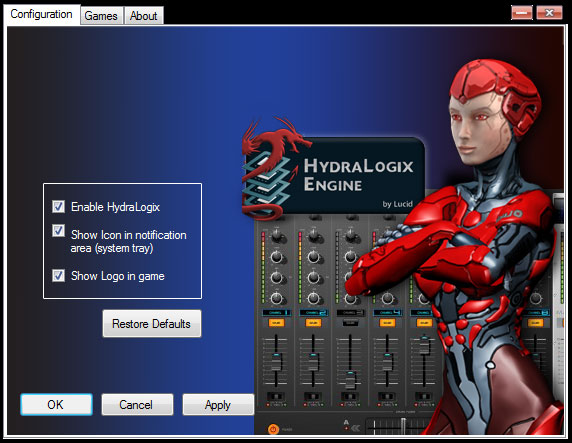Minimize the HydraLogix window

pos(522,13)
